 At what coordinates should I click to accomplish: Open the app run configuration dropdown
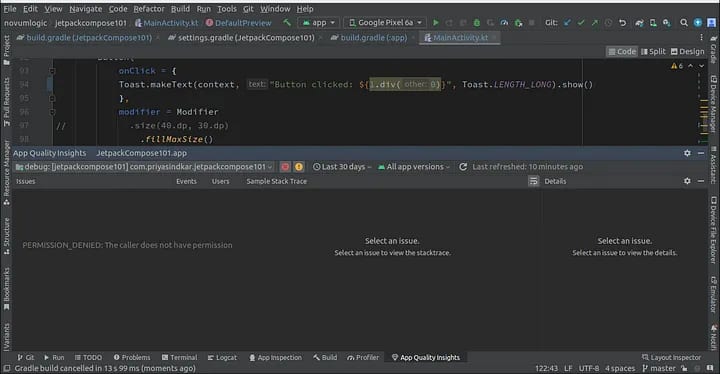point(318,23)
